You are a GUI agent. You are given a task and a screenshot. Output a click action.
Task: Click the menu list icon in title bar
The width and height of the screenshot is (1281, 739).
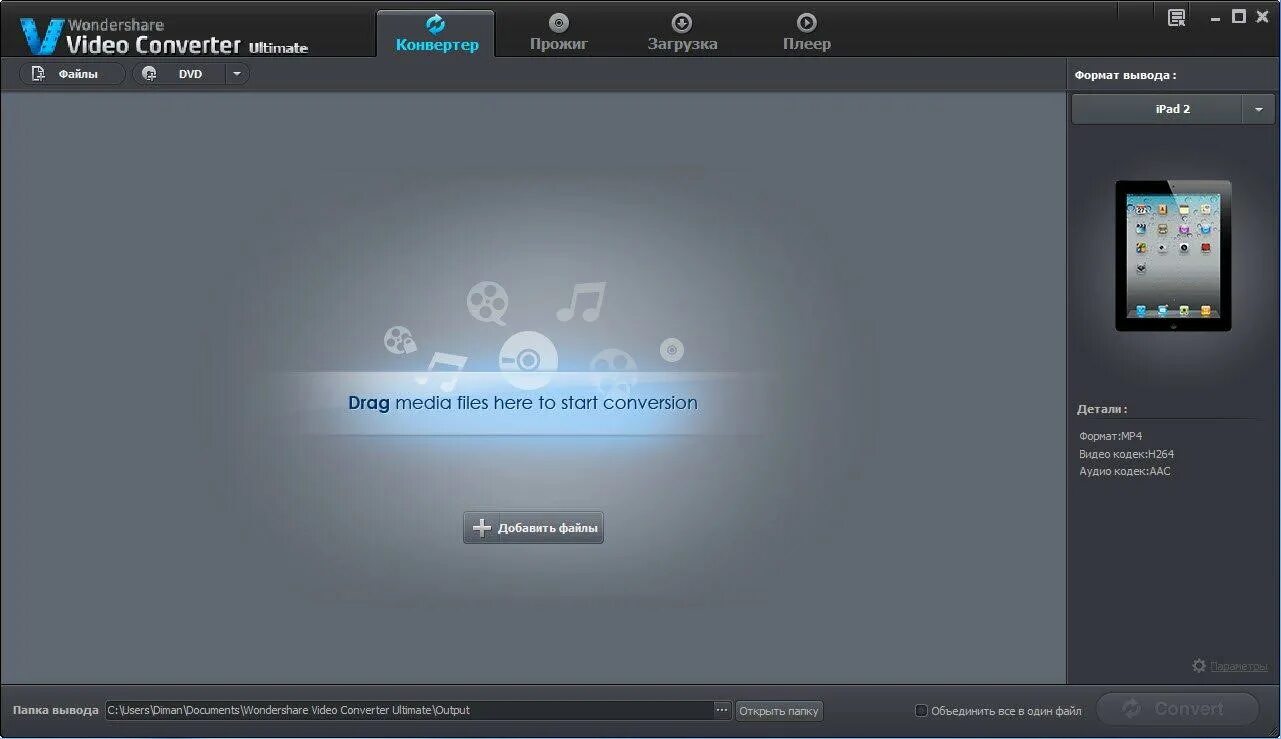click(x=1177, y=17)
